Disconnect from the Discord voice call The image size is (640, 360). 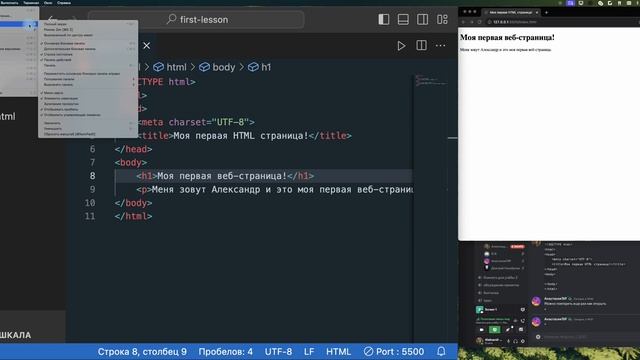(522, 321)
